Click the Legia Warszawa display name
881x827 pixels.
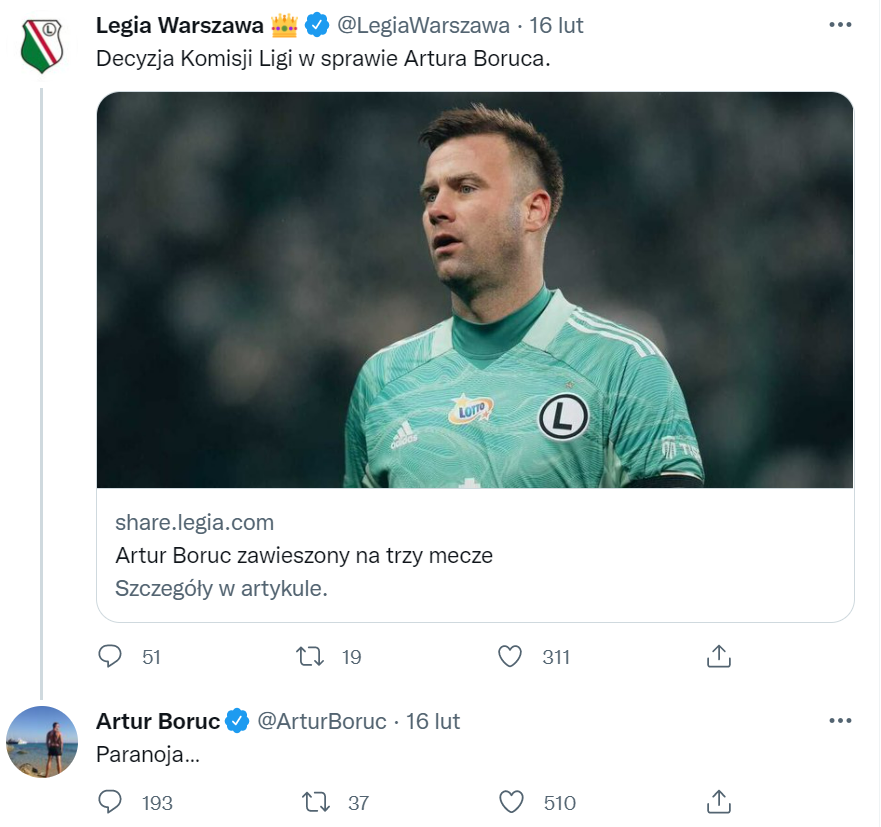[x=180, y=25]
